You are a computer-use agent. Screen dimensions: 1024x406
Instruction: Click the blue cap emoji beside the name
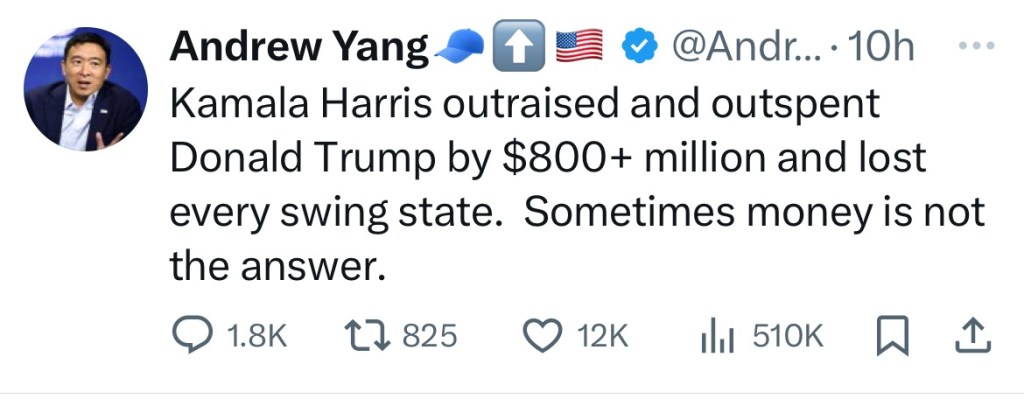[460, 47]
